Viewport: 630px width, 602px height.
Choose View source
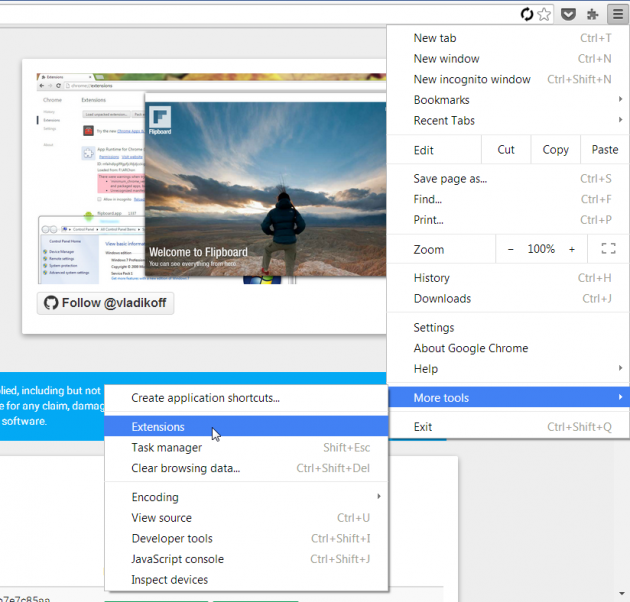click(x=246, y=518)
